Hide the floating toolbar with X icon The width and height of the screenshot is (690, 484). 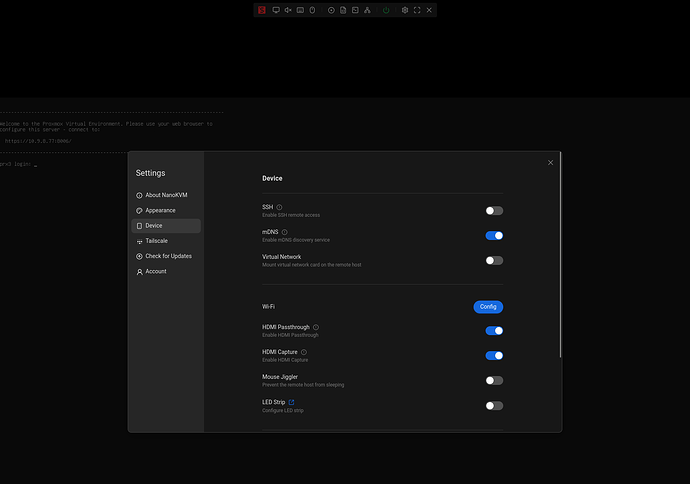coord(429,10)
